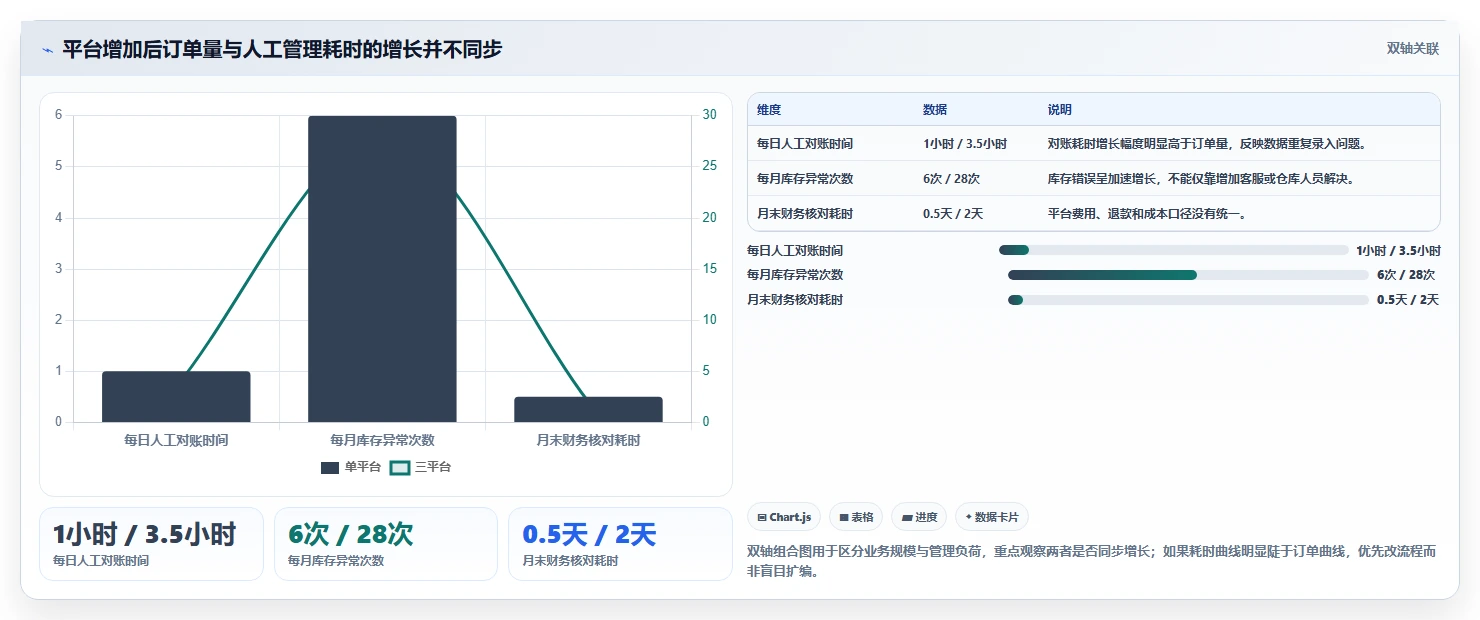
Task: Click the x-axis label 每月库存异常次数 under the chart
Action: (382, 440)
